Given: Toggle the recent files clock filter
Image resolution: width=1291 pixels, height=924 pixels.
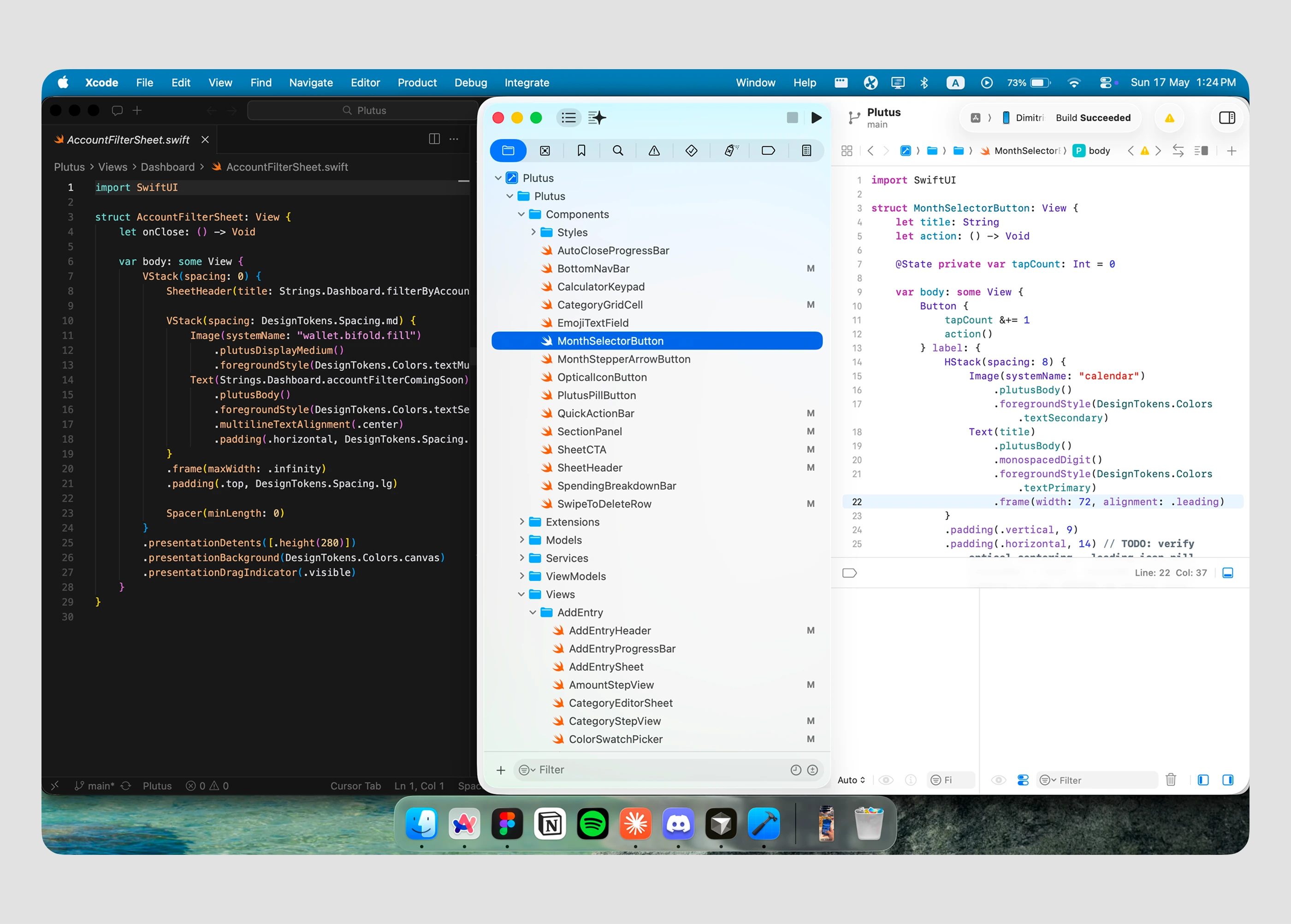Looking at the screenshot, I should 795,770.
